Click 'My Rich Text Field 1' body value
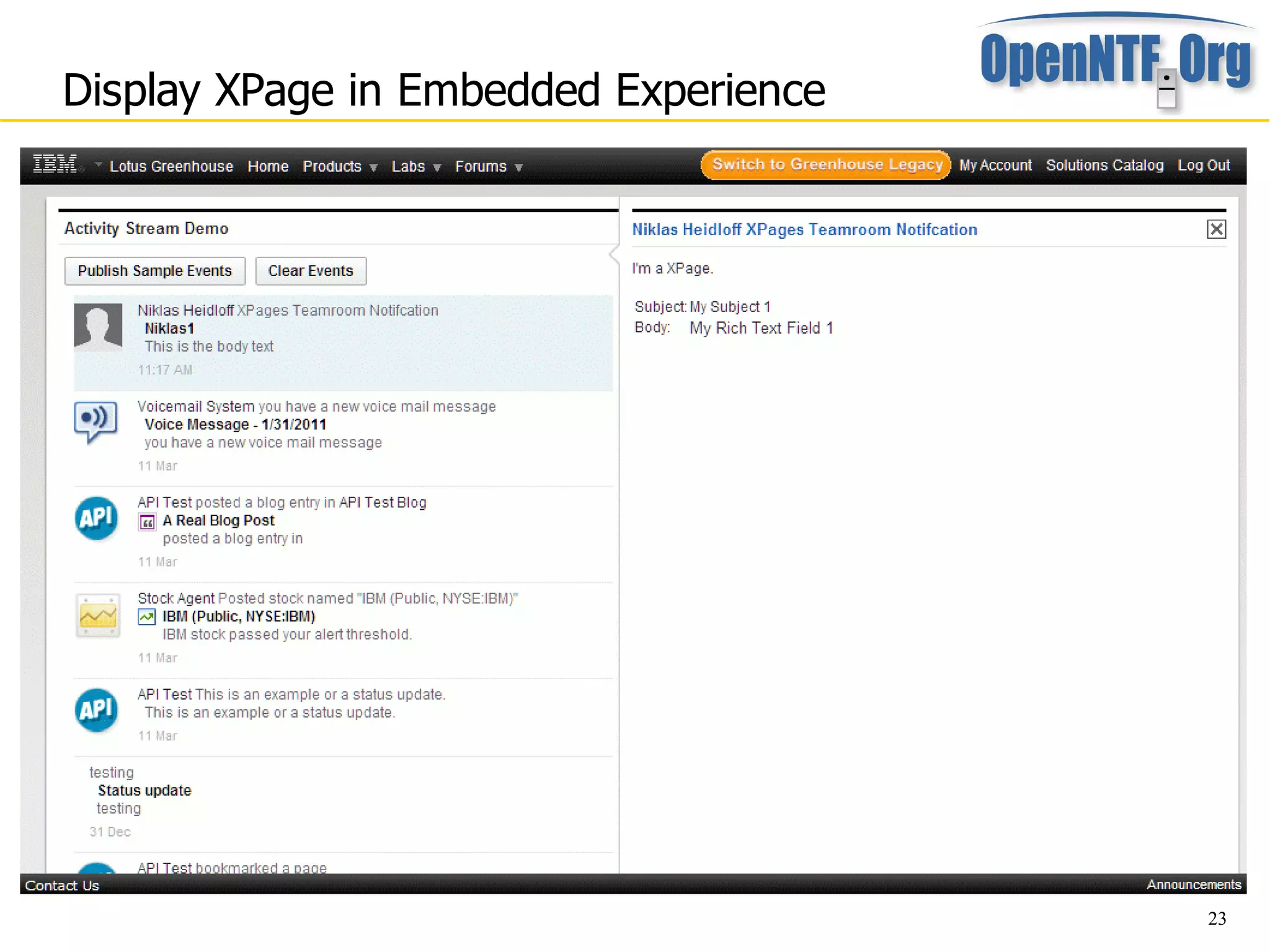This screenshot has height=952, width=1270. click(x=761, y=328)
